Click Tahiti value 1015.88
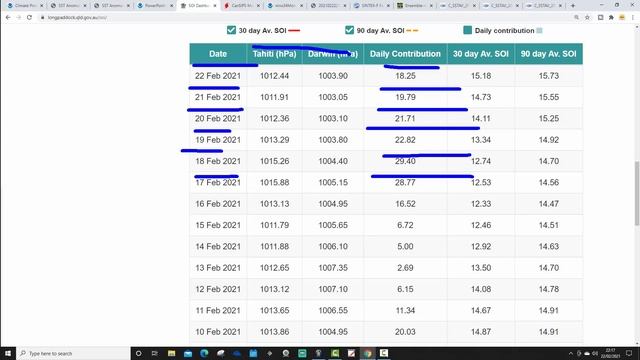This screenshot has width=640, height=360. tap(274, 182)
